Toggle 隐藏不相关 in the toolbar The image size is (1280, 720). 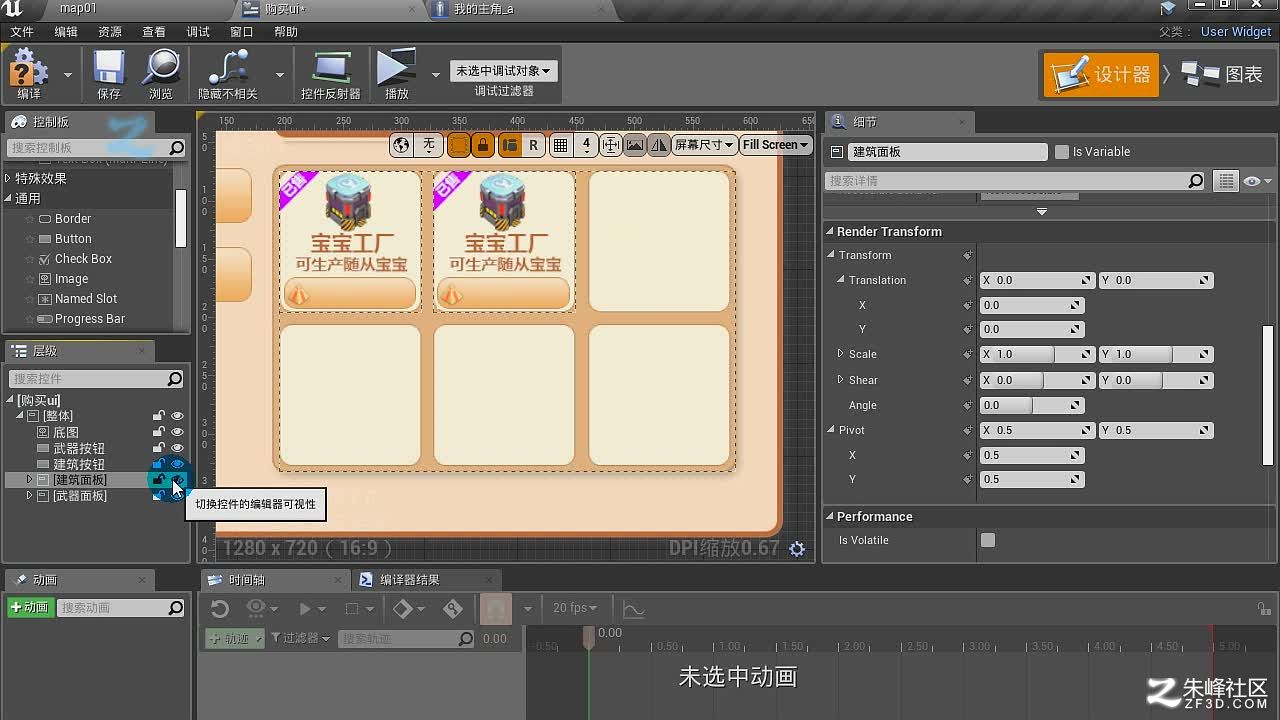[228, 74]
